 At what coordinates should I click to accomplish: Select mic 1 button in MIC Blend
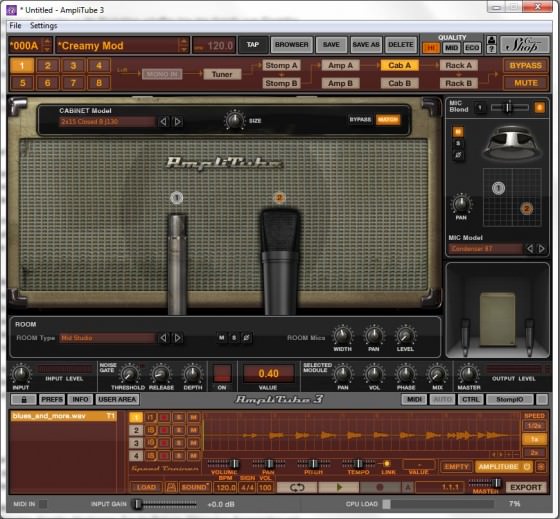click(480, 108)
